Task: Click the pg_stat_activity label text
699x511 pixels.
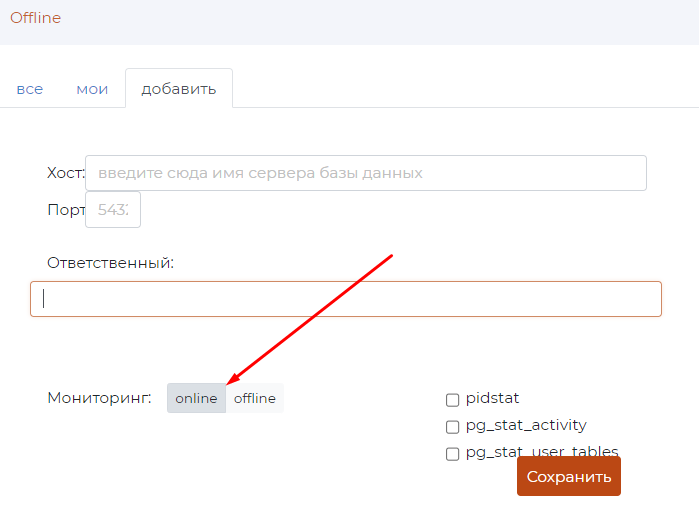Action: (526, 426)
